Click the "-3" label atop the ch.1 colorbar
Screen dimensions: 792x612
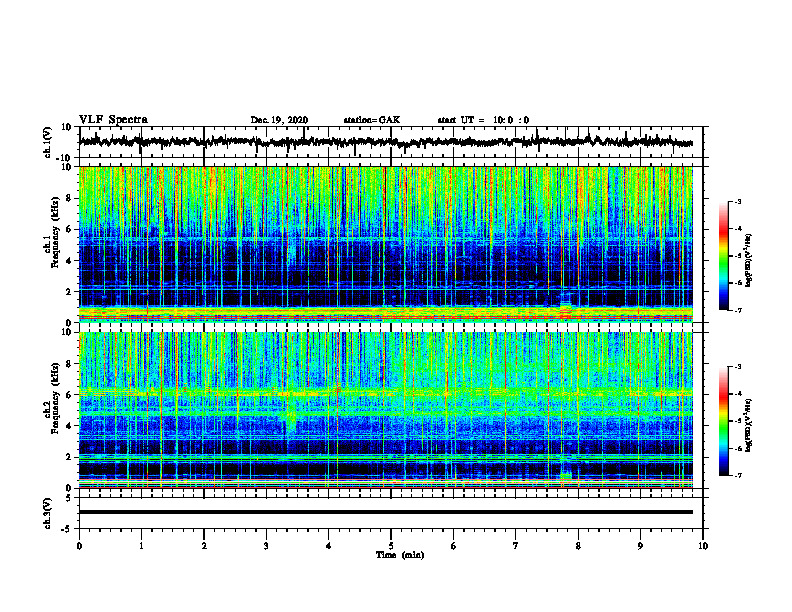click(x=737, y=201)
